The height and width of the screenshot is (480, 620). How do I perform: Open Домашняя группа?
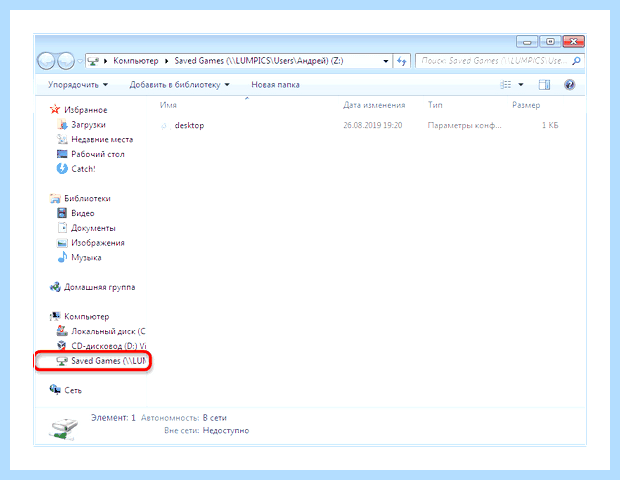[x=100, y=287]
